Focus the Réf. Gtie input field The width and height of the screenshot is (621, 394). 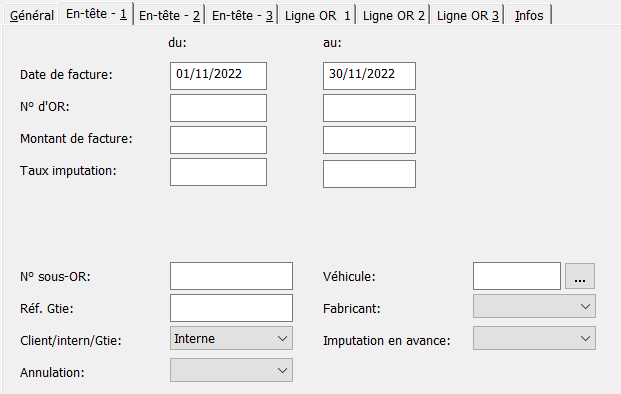tap(231, 308)
